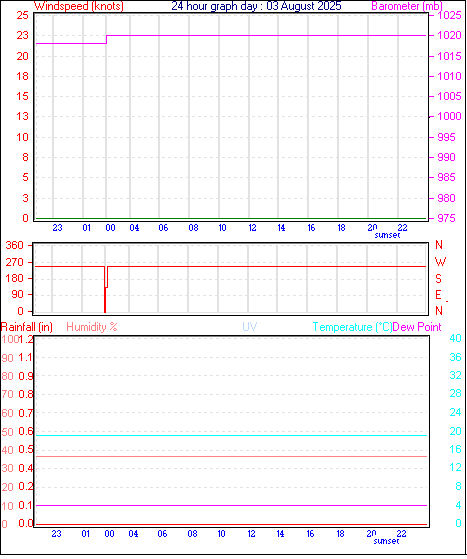Click the 'Rainfall (in)' legend label
Viewport: 467px width, 559px height.
tap(27, 327)
